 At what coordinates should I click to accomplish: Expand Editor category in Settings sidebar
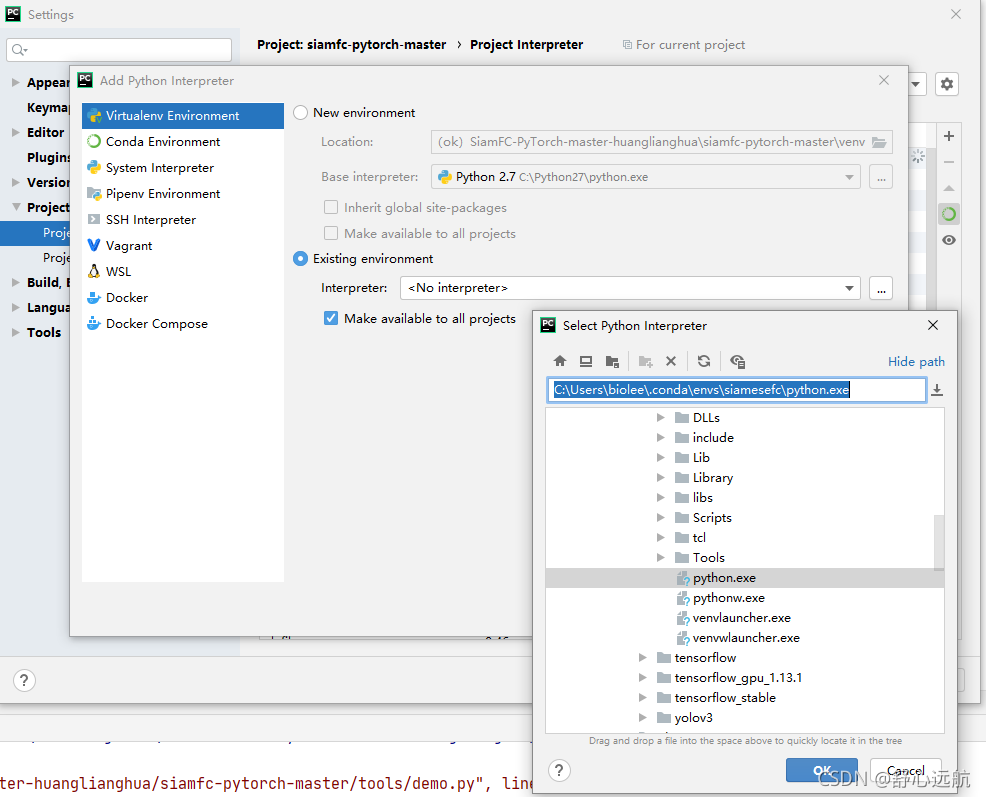(x=16, y=132)
